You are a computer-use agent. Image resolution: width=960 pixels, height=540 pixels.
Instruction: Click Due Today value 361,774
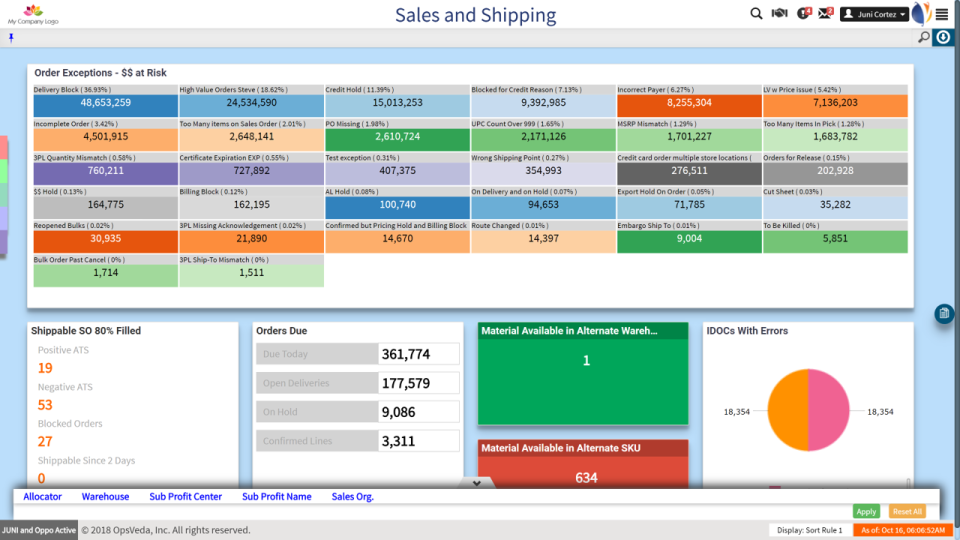406,354
